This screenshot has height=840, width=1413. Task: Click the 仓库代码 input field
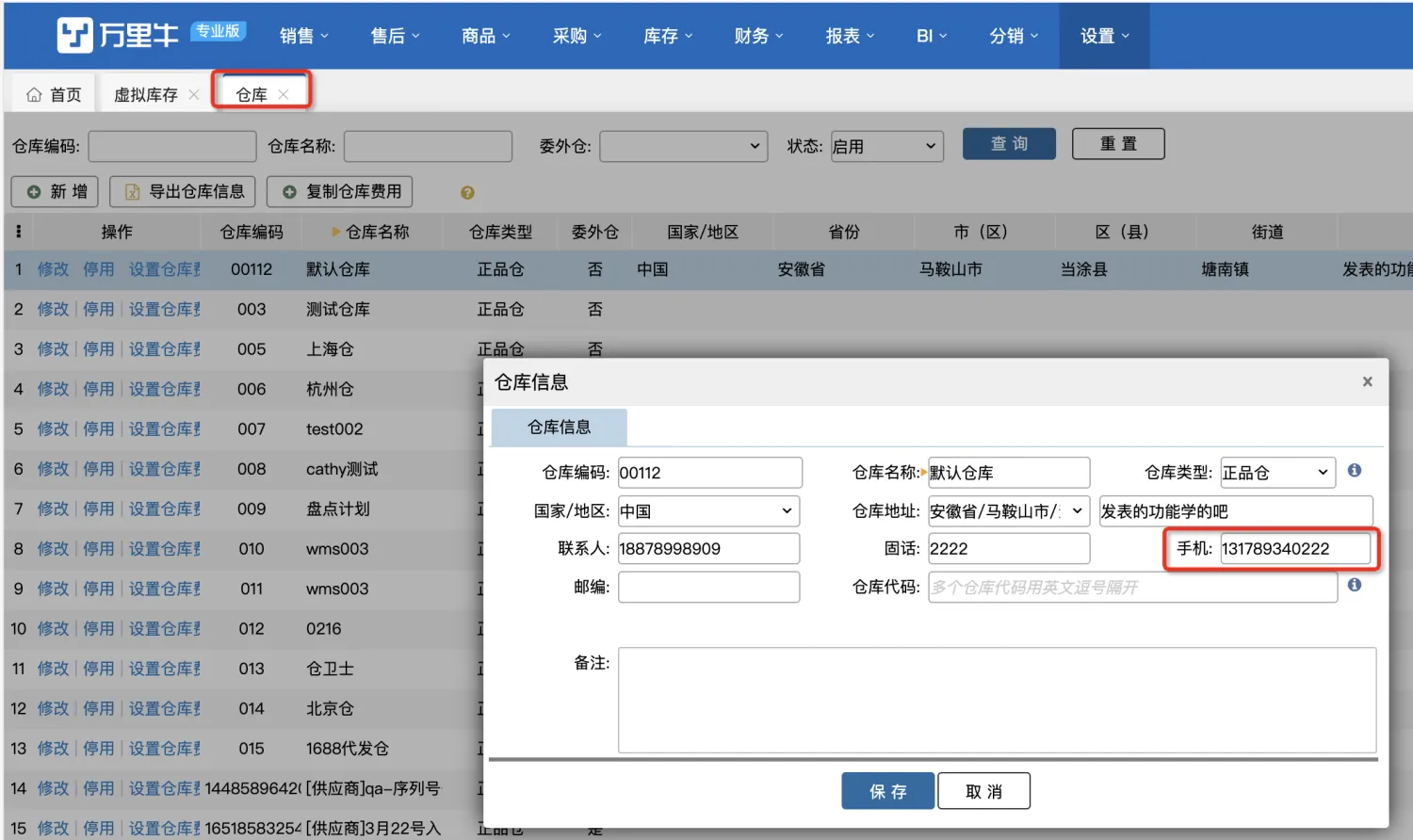[x=1132, y=587]
